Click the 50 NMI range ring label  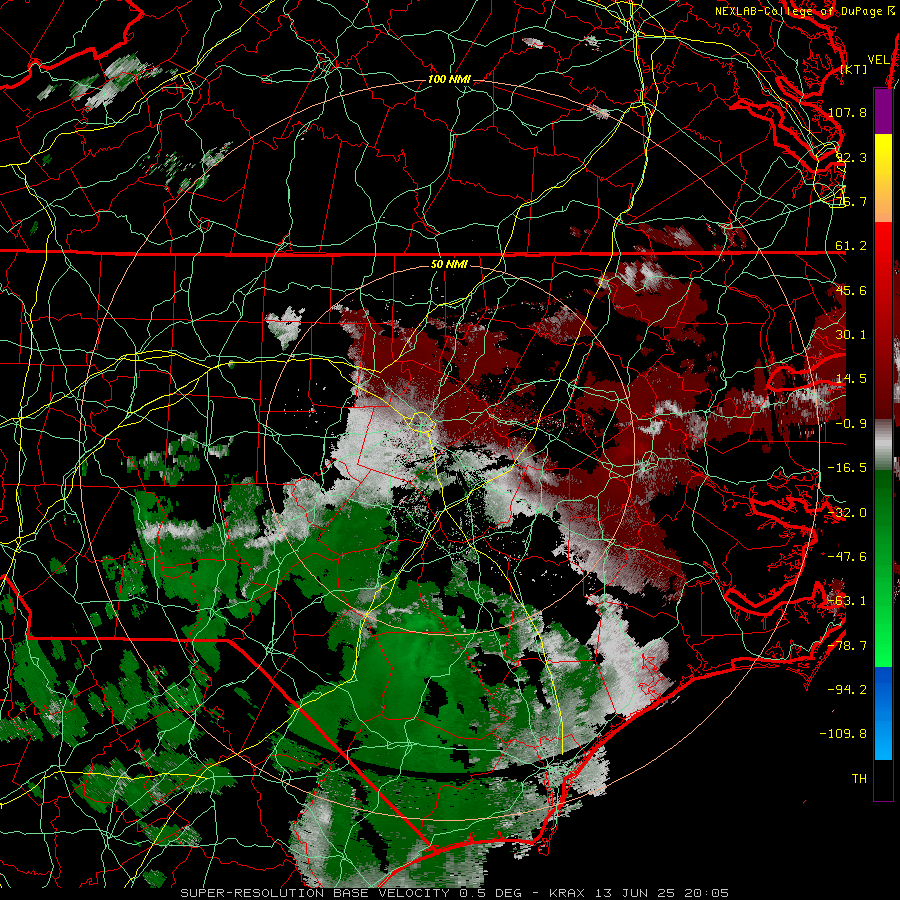449,264
